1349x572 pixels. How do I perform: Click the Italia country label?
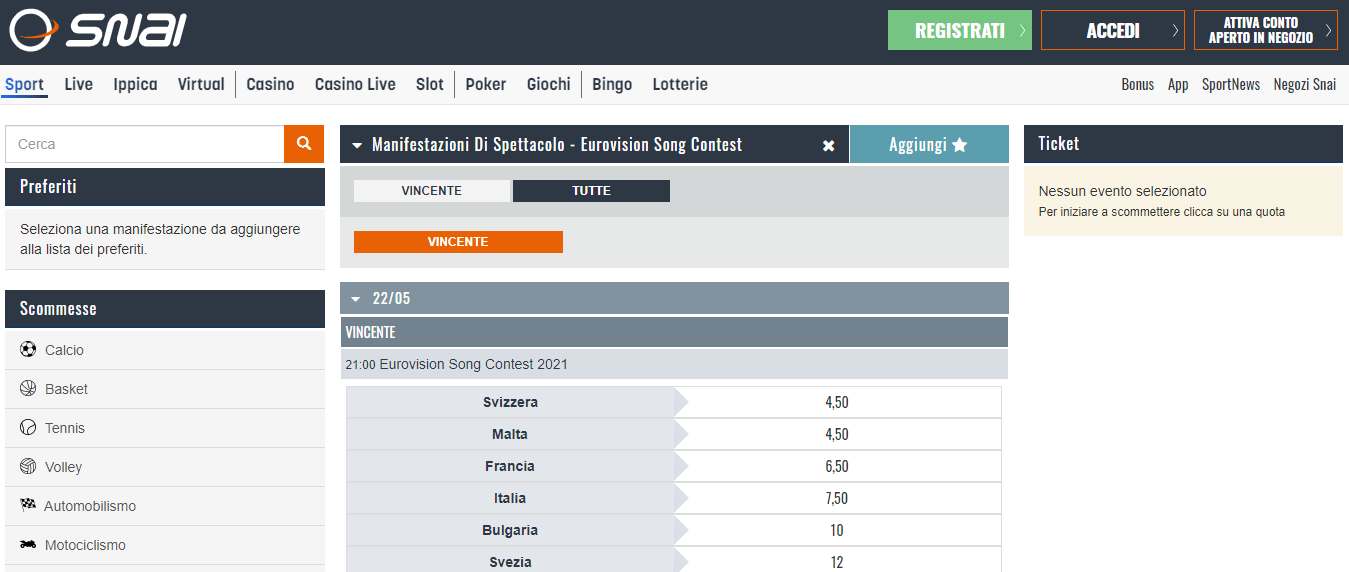510,499
